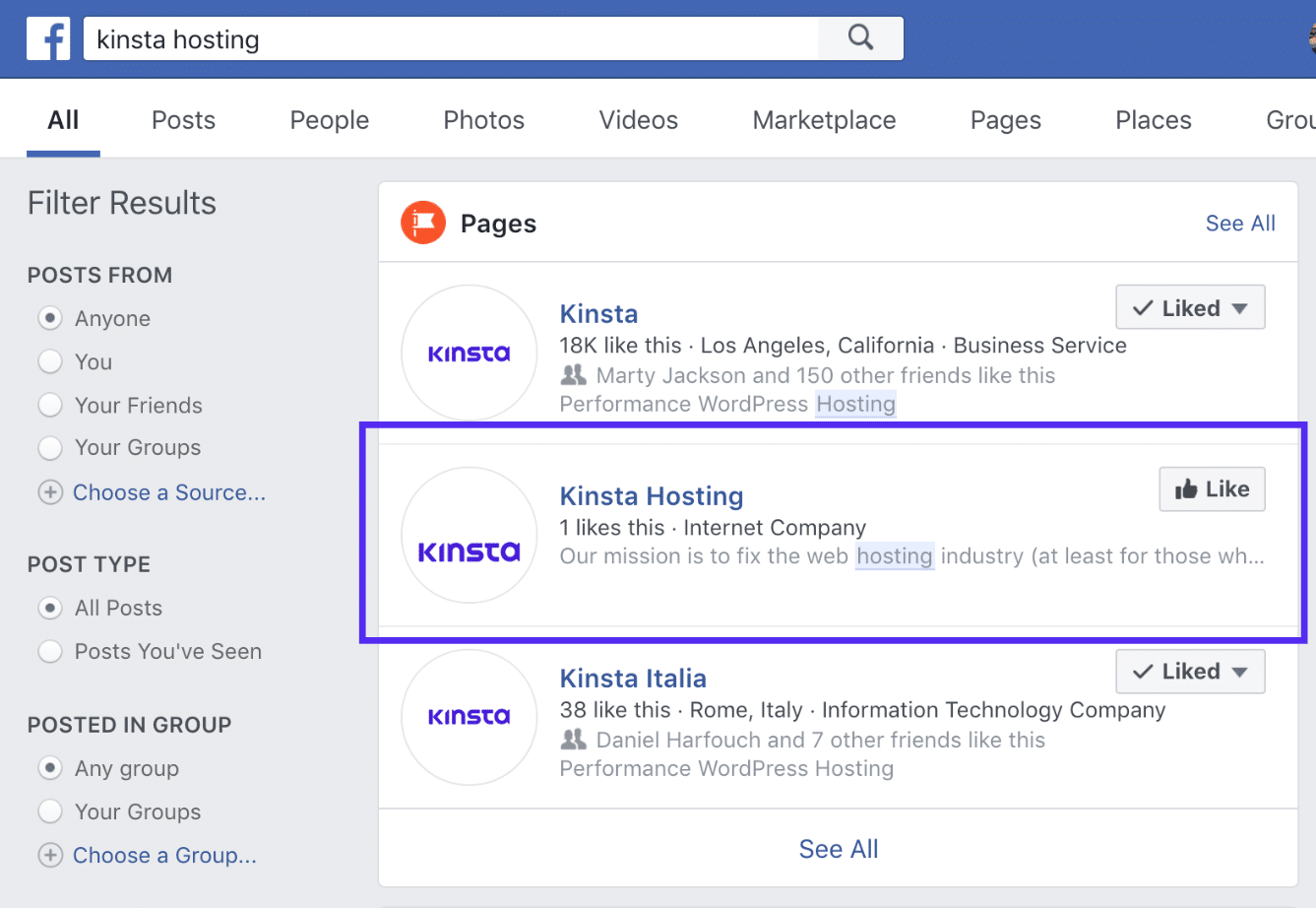Image resolution: width=1316 pixels, height=908 pixels.
Task: Select Your Groups under Posted In Group
Action: tap(50, 811)
